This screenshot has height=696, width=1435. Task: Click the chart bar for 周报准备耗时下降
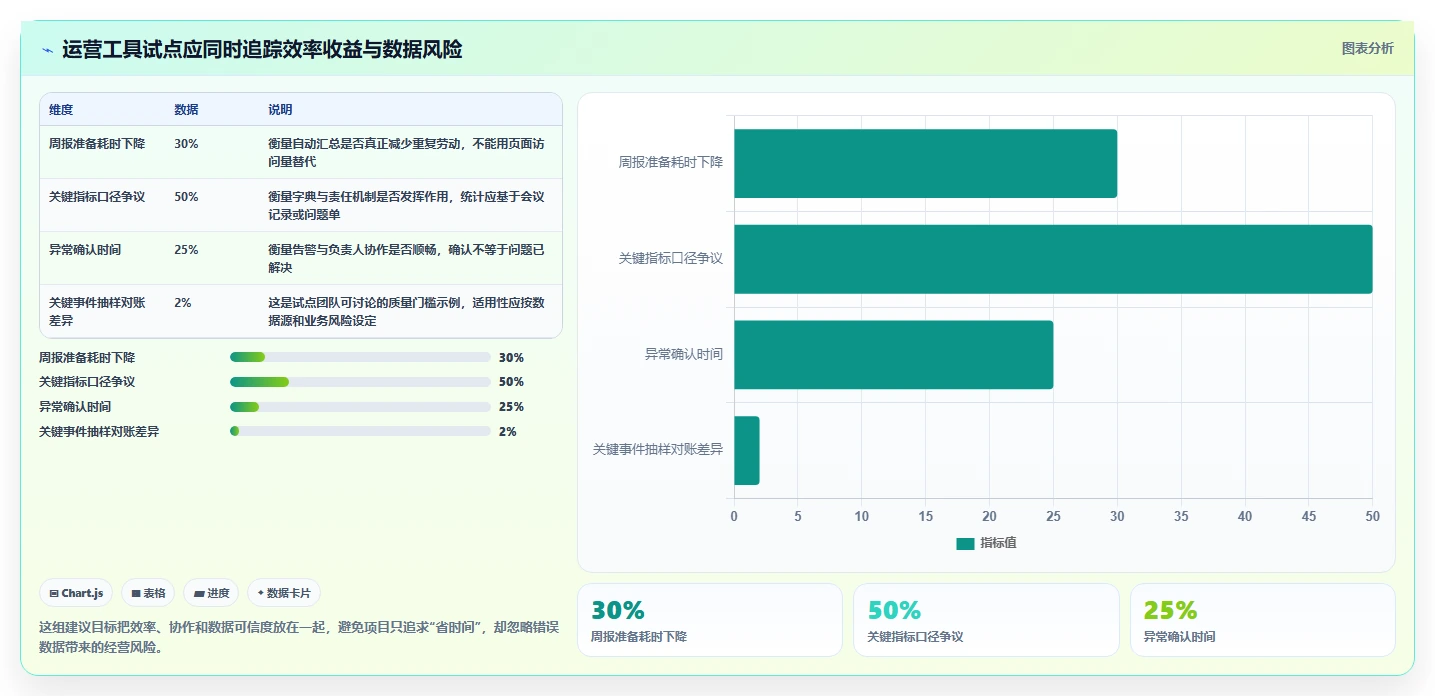point(925,163)
